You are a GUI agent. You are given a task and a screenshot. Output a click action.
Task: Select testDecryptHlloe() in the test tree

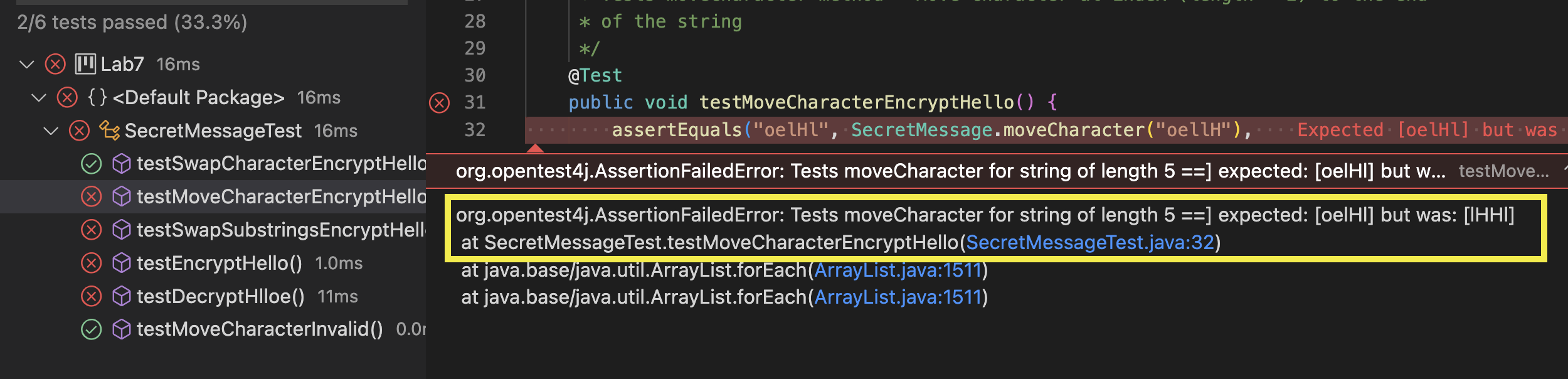click(x=220, y=296)
